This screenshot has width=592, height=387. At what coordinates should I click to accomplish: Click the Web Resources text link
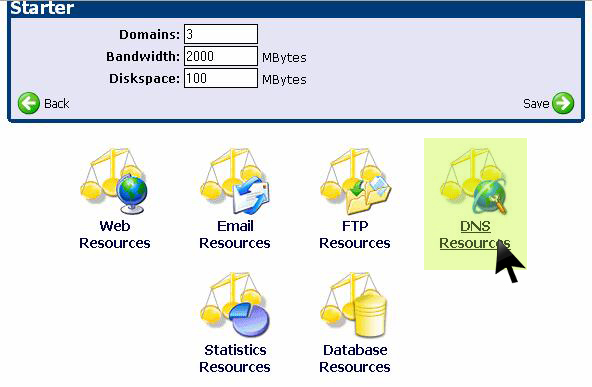point(115,234)
